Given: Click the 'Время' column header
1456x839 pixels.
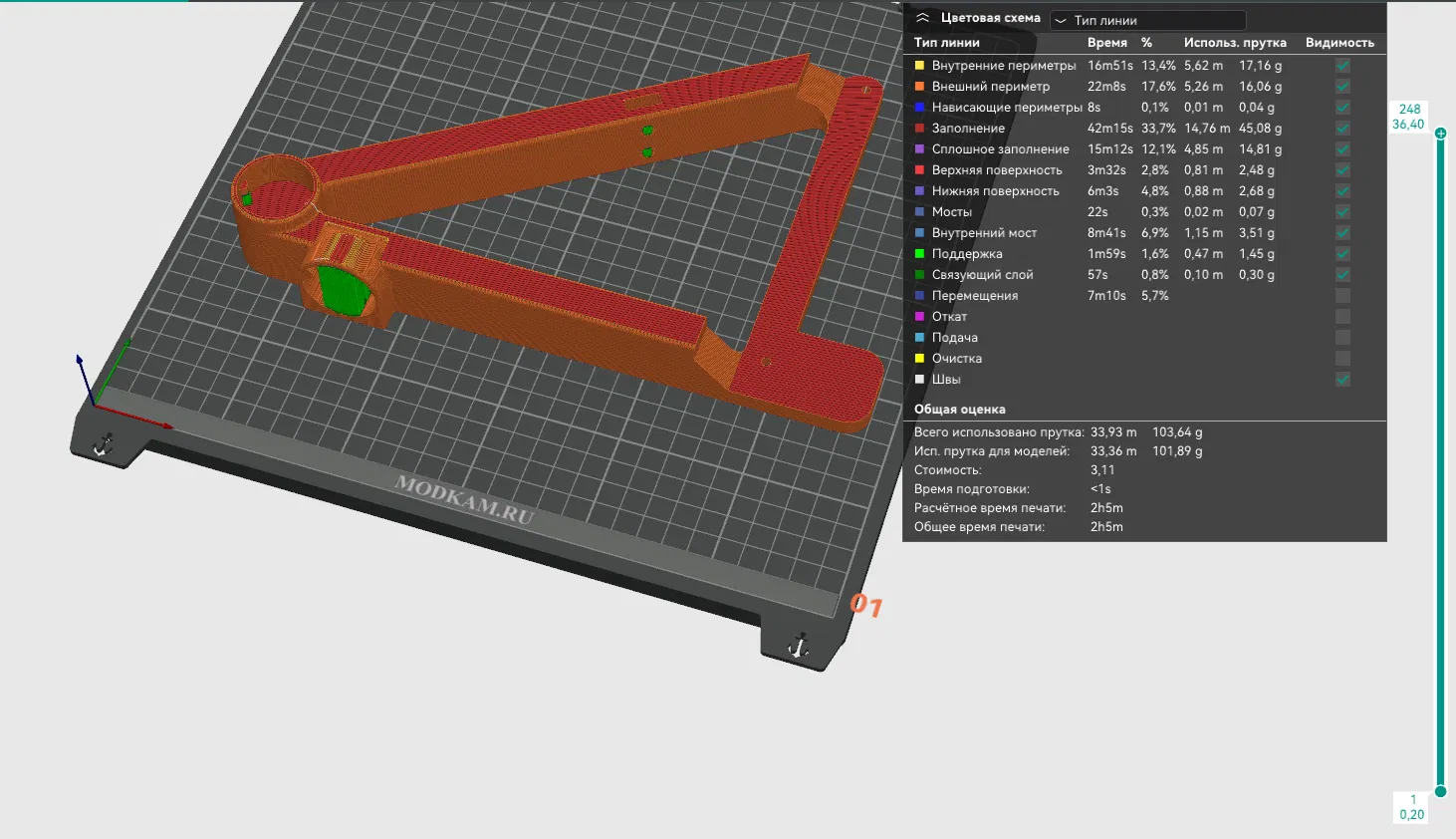Looking at the screenshot, I should [x=1107, y=43].
